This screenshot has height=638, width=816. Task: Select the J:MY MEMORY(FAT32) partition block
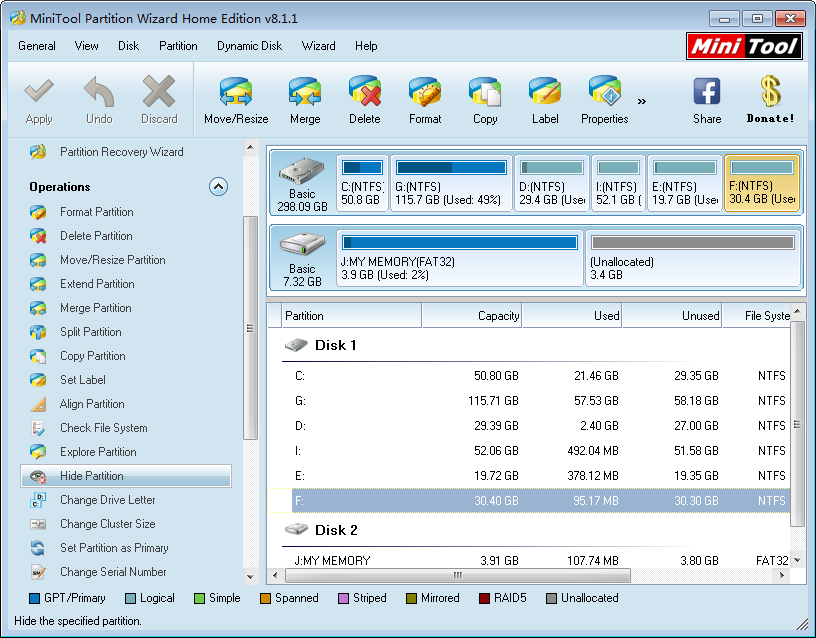[460, 258]
